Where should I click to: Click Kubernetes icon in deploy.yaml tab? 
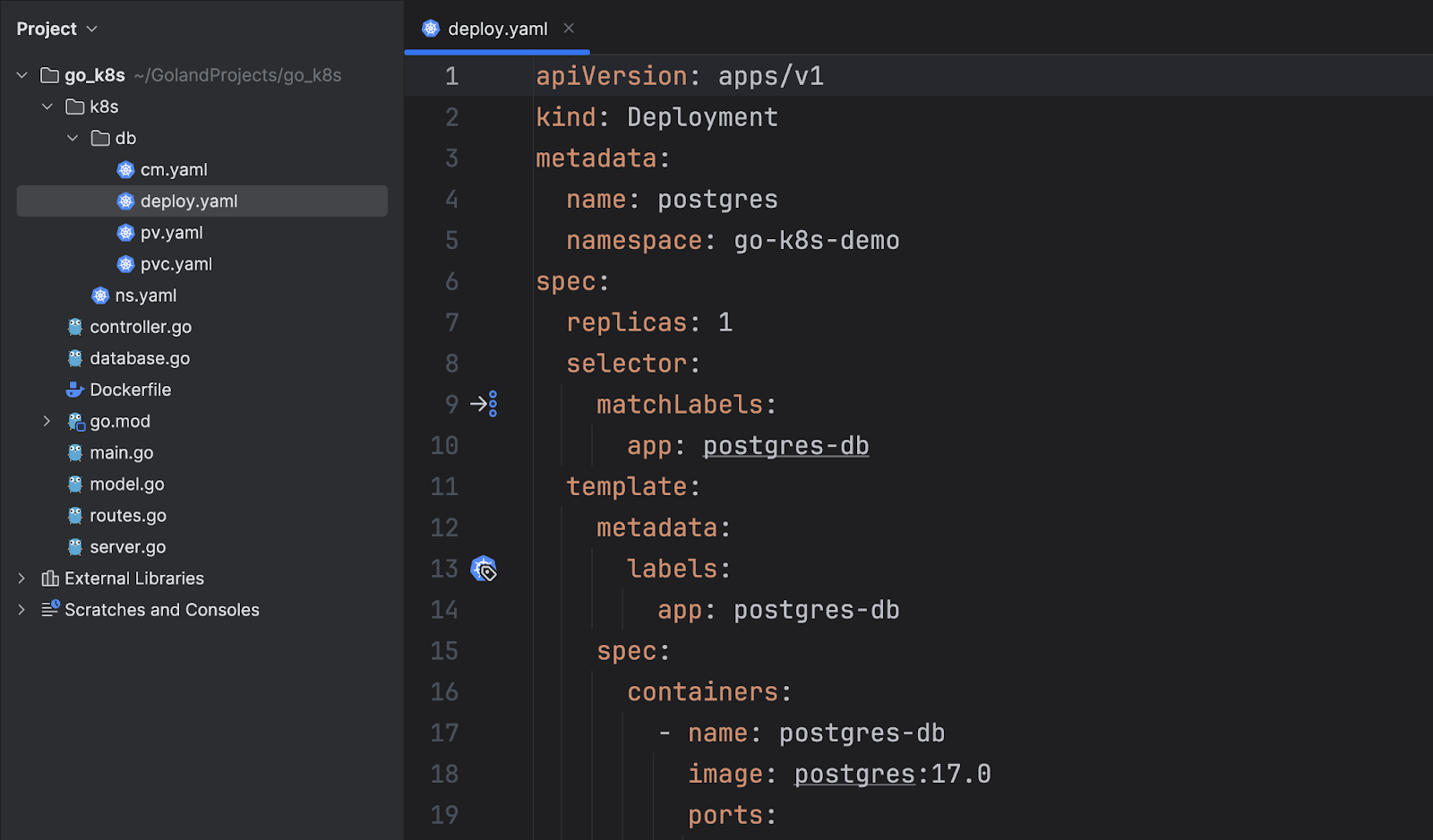point(431,29)
